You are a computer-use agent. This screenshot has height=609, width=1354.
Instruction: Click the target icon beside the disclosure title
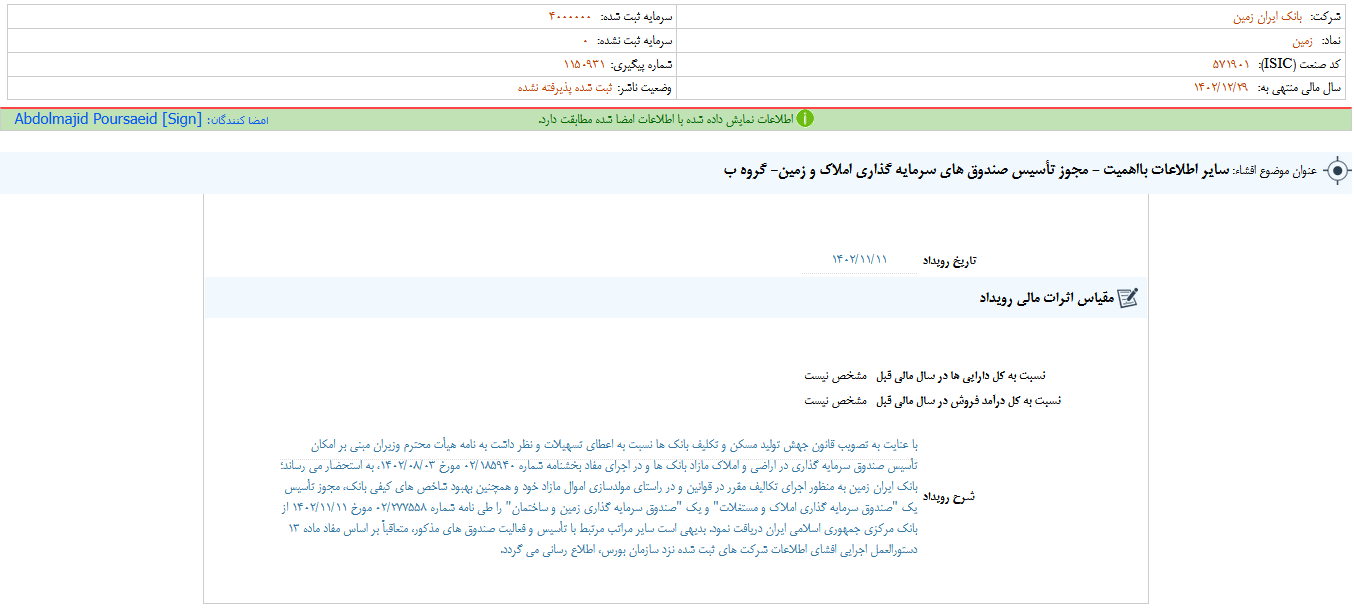point(1337,171)
